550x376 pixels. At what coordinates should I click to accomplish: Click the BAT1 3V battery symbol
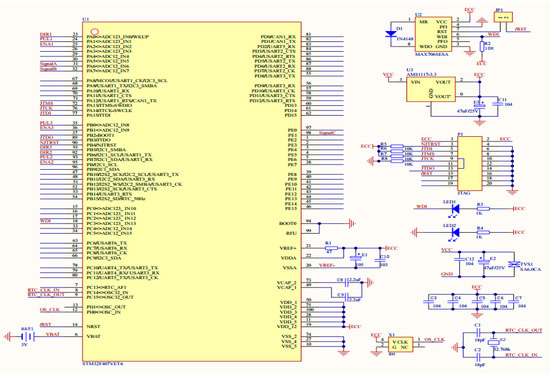(x=27, y=337)
